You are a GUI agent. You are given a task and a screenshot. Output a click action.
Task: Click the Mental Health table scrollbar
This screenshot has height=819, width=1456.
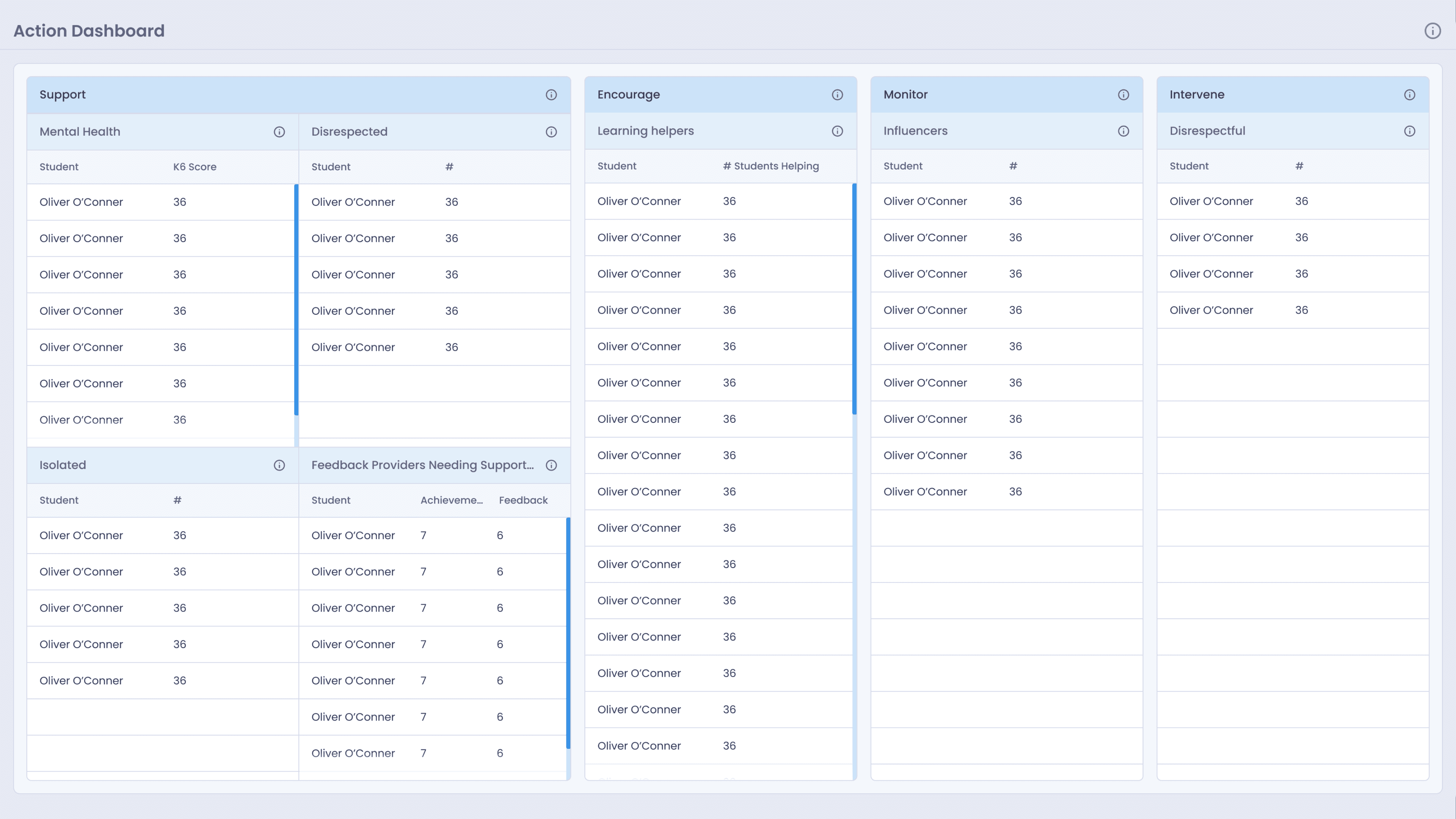point(296,300)
